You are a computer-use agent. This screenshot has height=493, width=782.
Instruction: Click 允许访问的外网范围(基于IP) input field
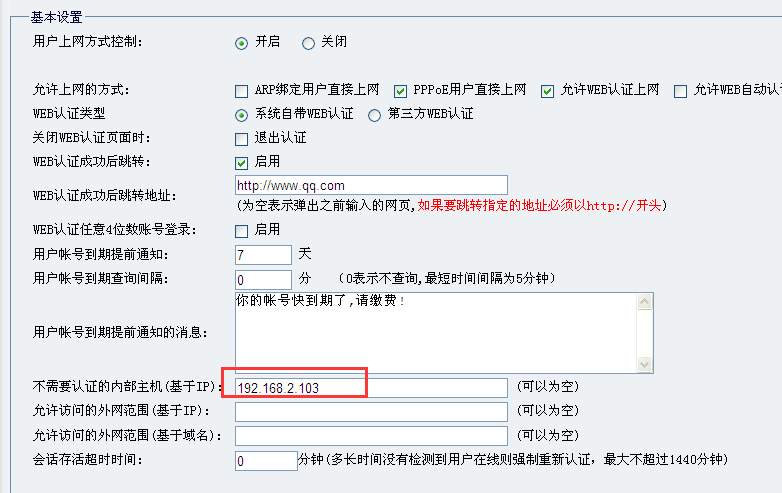(x=370, y=412)
